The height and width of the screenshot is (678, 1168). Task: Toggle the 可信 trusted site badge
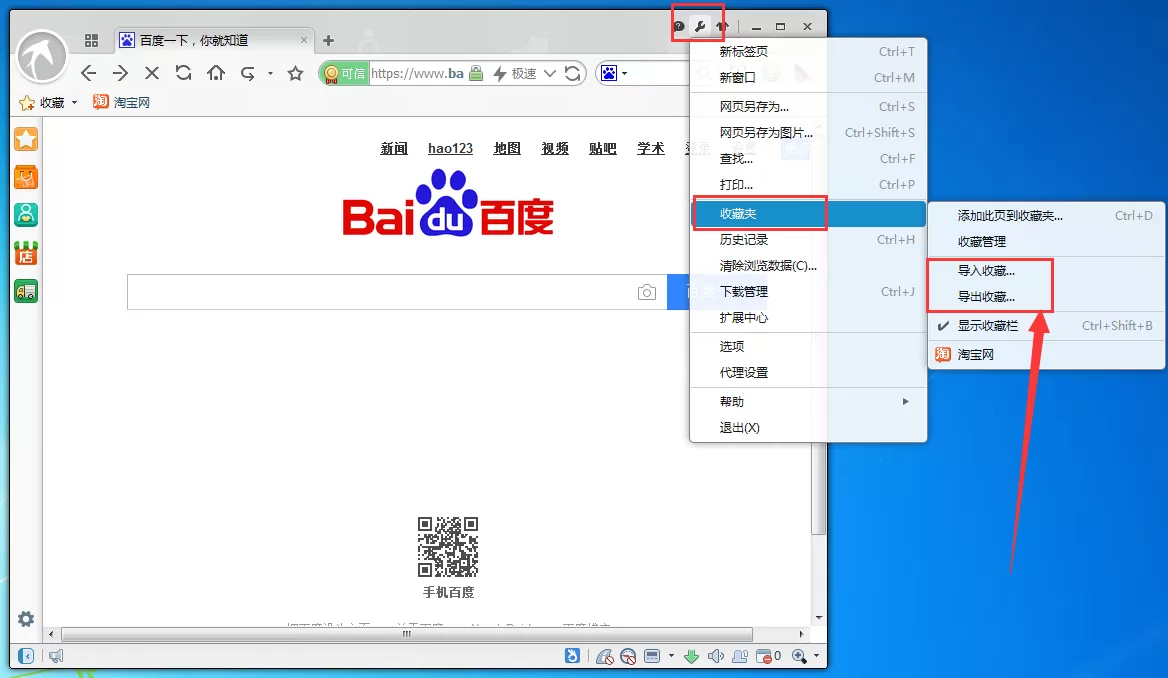pos(345,73)
